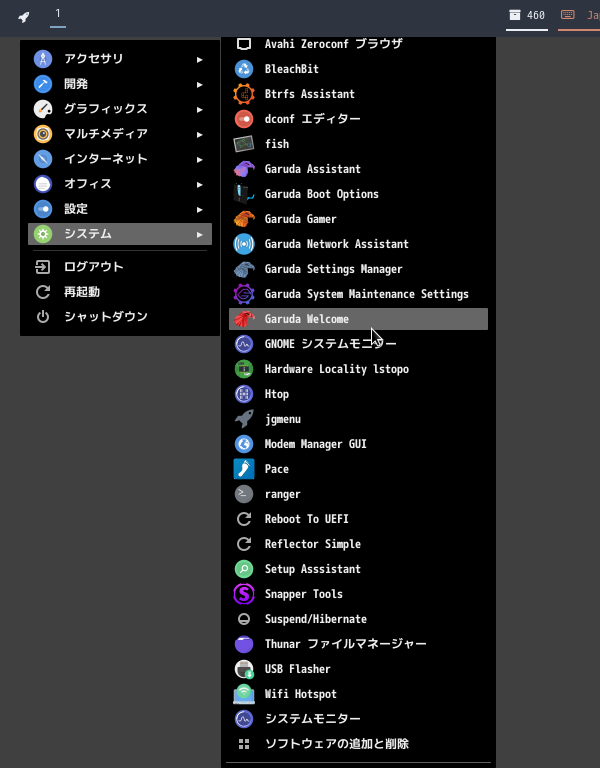This screenshot has height=768, width=600.
Task: Select workspace 1 in top panel
Action: pos(58,14)
